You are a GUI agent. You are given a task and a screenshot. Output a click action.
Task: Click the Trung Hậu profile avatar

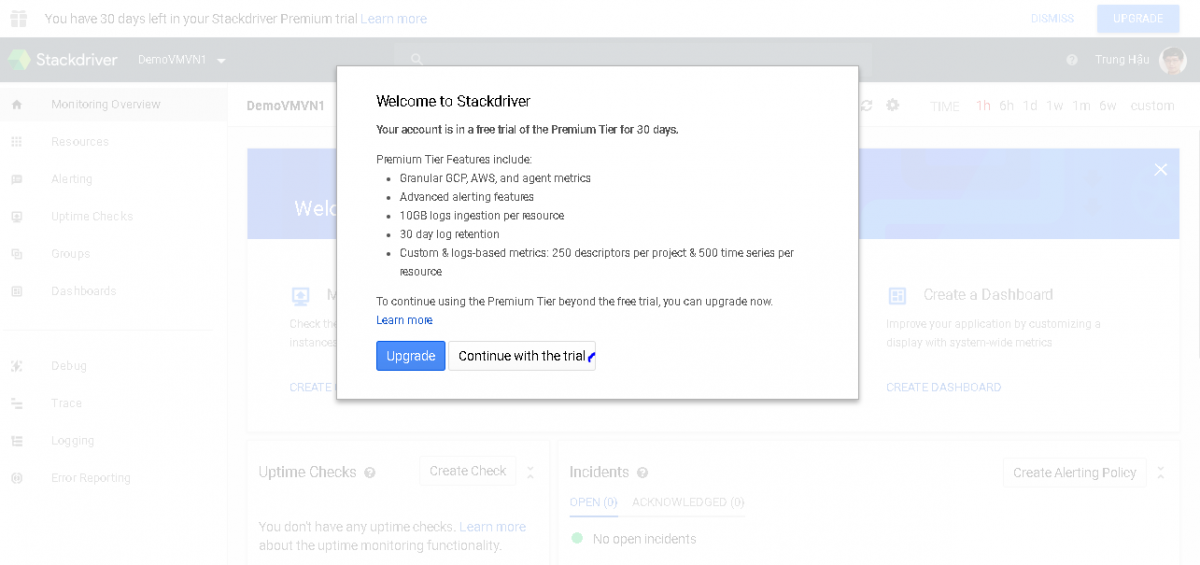click(1172, 60)
